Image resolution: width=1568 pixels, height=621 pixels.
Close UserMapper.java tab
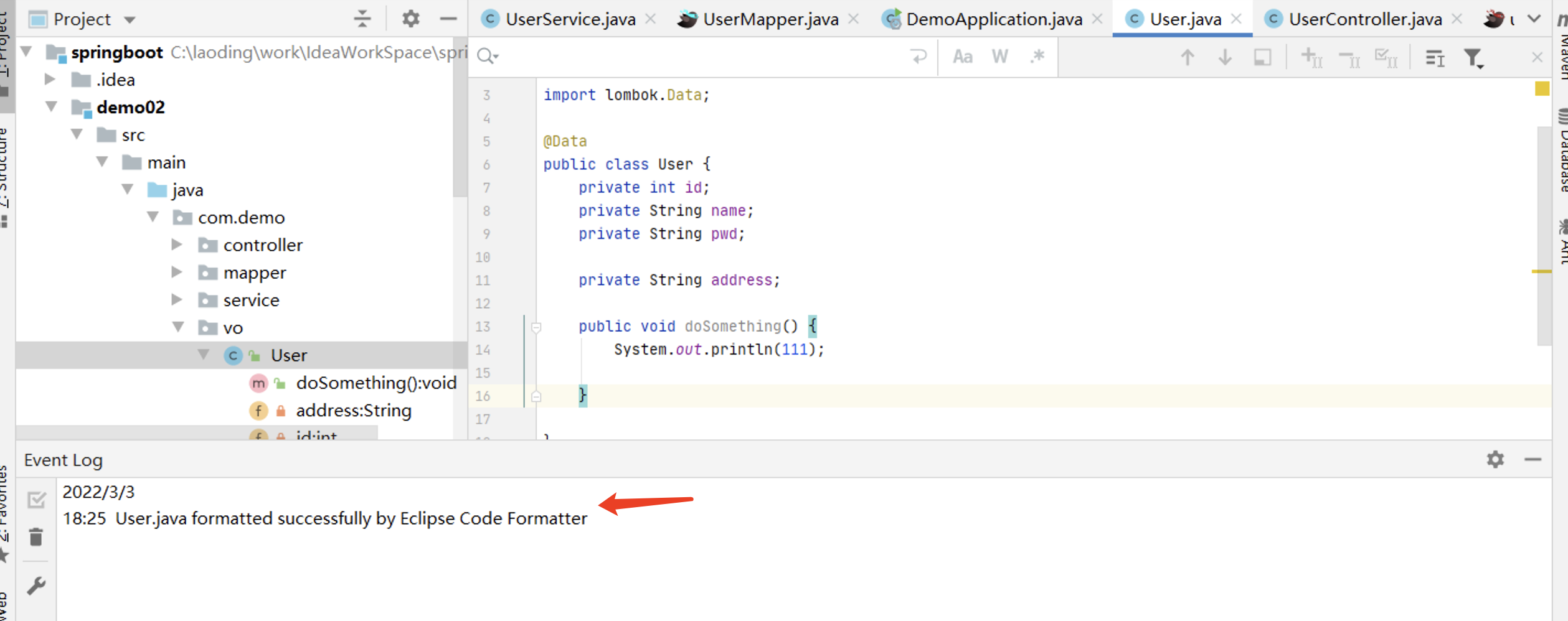853,19
